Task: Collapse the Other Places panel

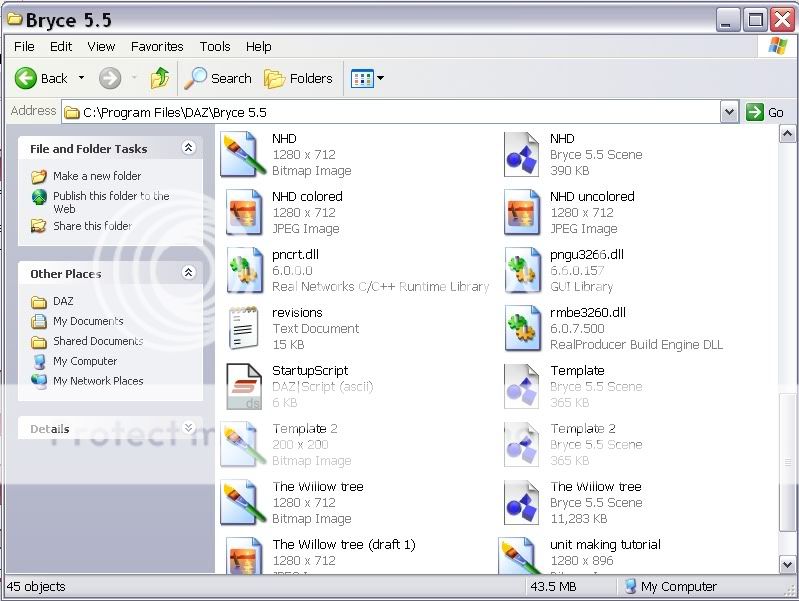Action: tap(188, 273)
